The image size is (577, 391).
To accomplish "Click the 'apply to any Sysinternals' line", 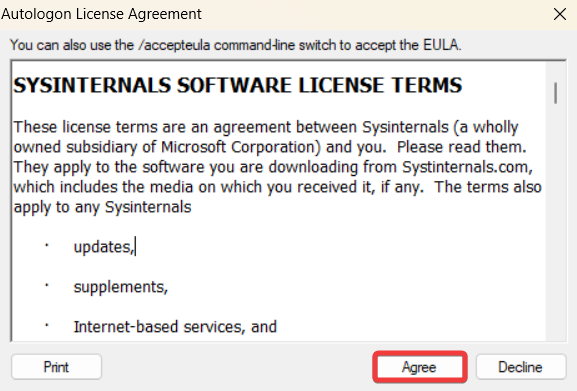I will [x=102, y=207].
